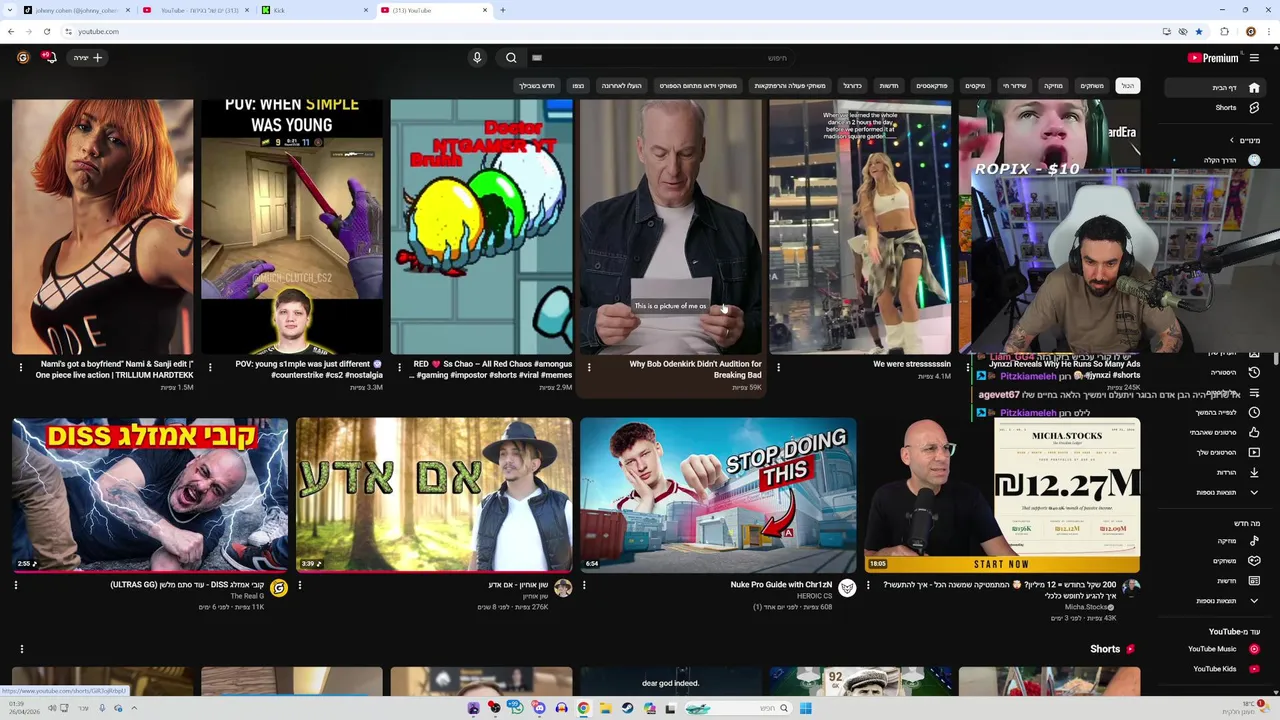Open Bob Odenkirk Breaking Bad short
Image resolution: width=1280 pixels, height=720 pixels.
(671, 226)
